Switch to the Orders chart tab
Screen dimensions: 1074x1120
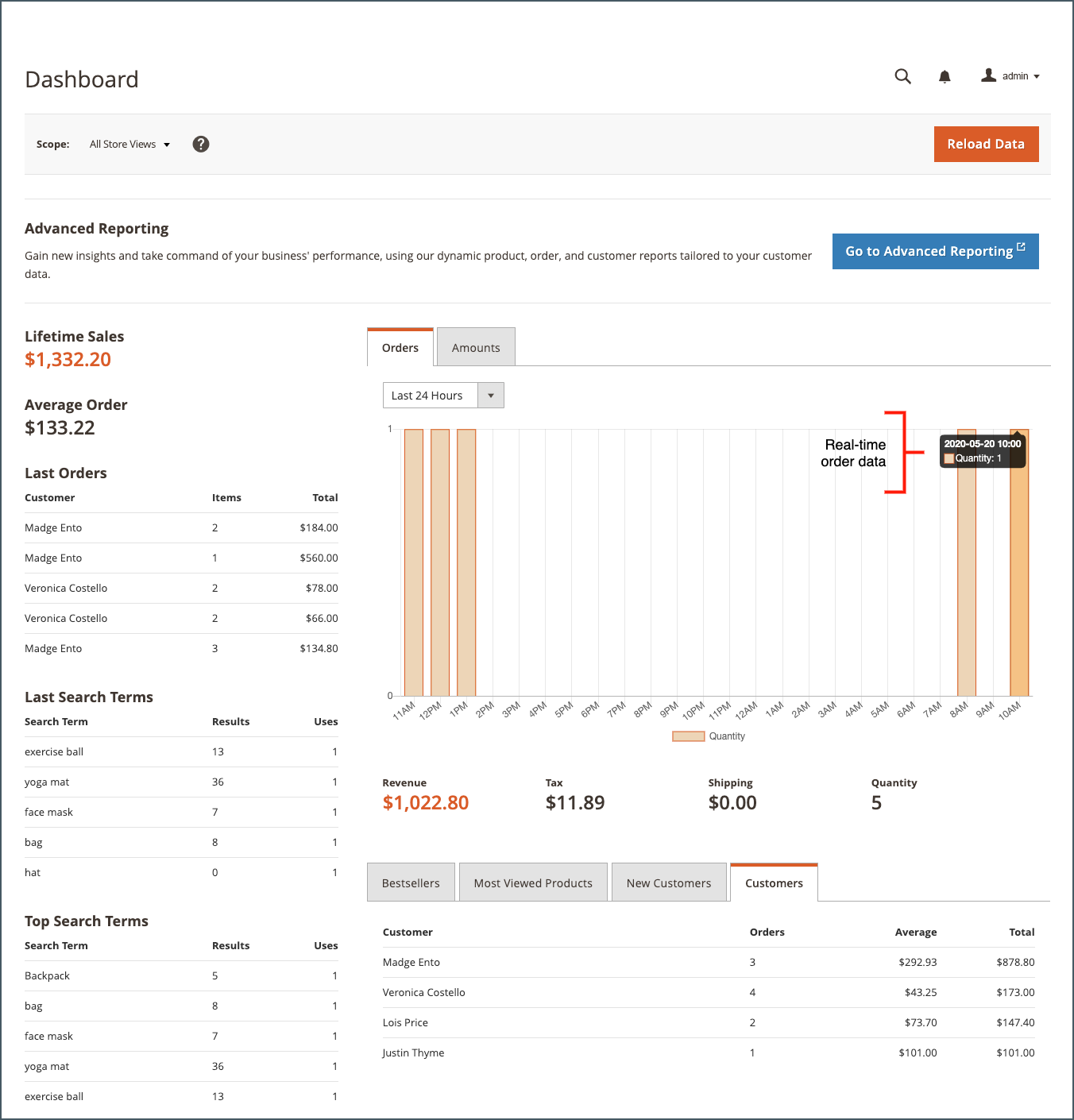click(400, 347)
